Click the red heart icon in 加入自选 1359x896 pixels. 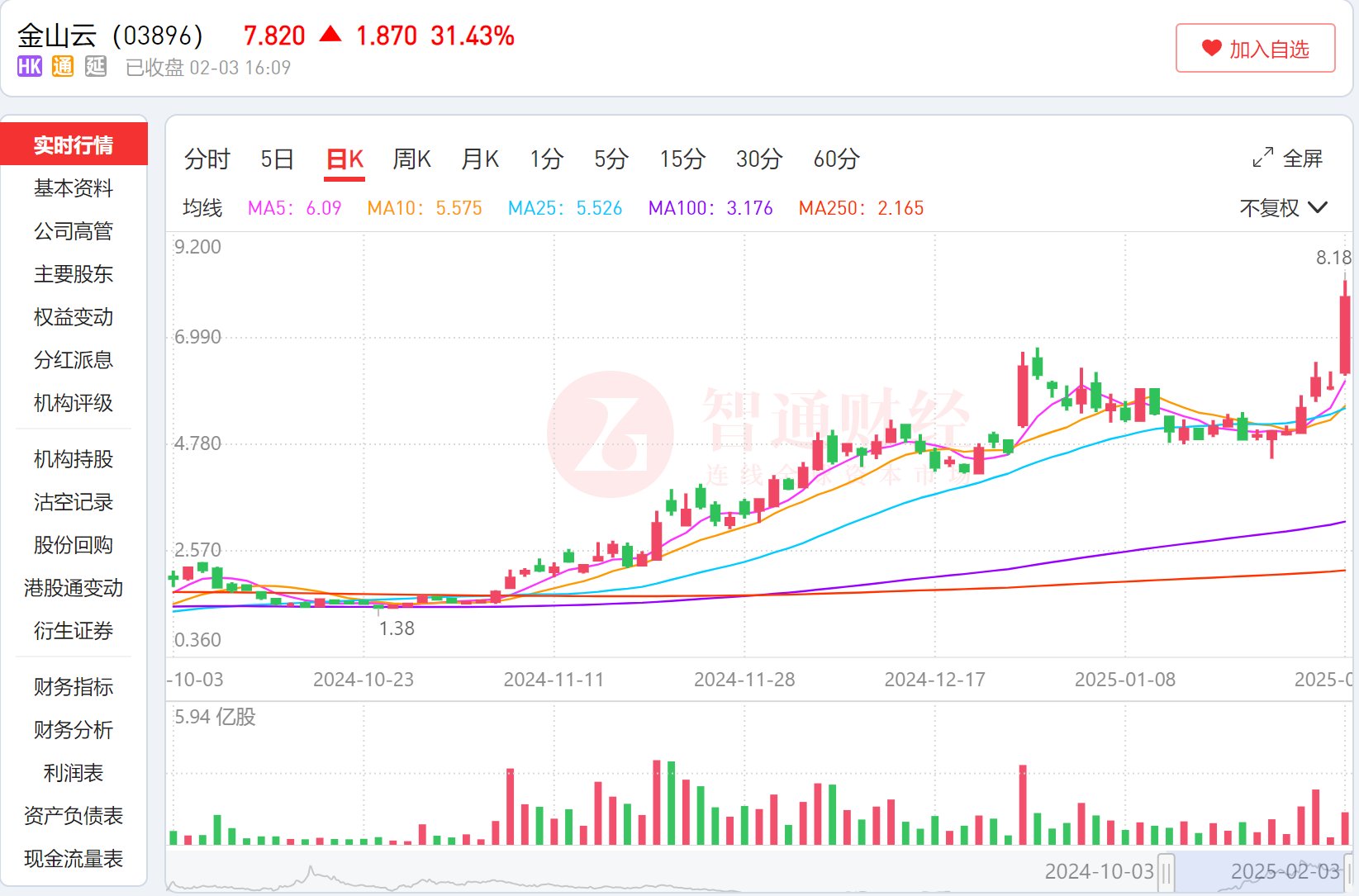click(1211, 49)
